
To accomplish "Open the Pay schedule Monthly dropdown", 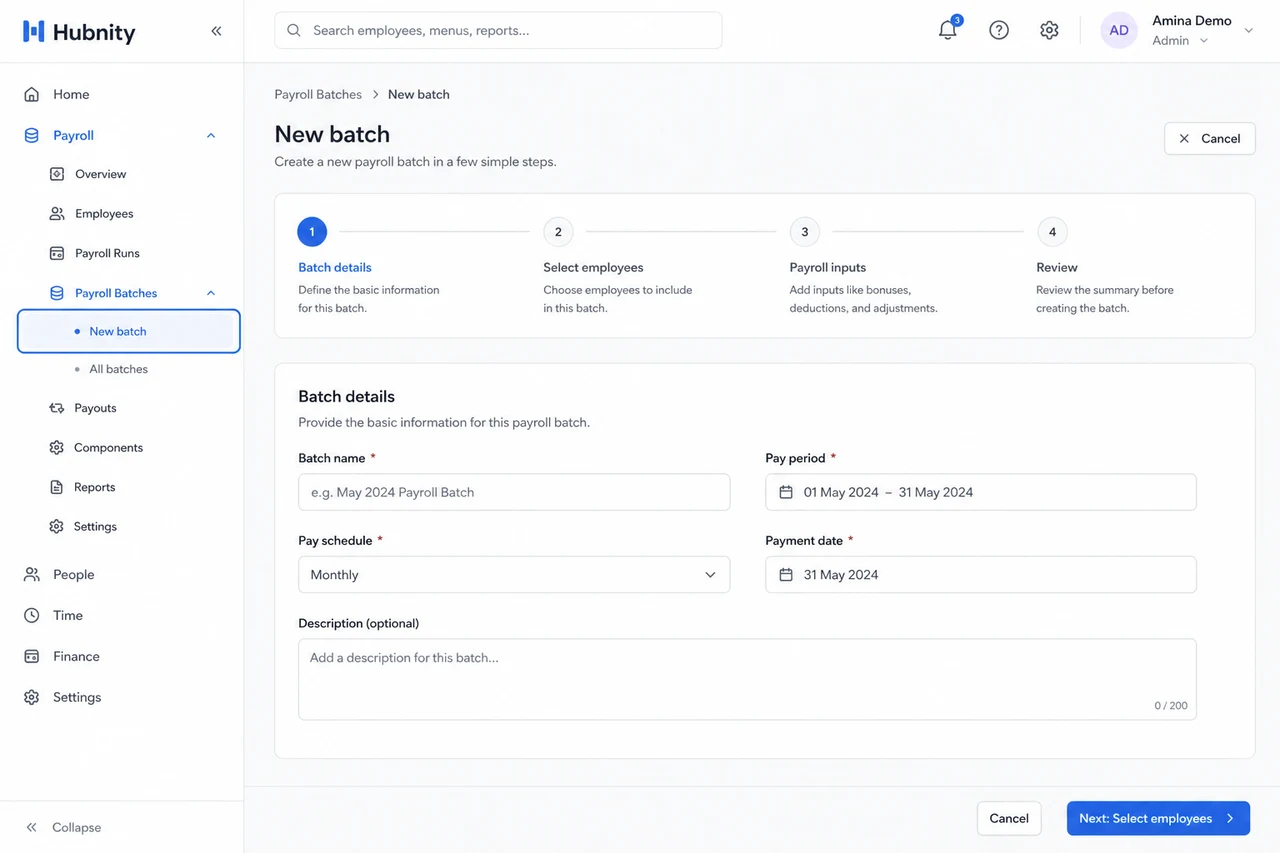I will pyautogui.click(x=514, y=575).
